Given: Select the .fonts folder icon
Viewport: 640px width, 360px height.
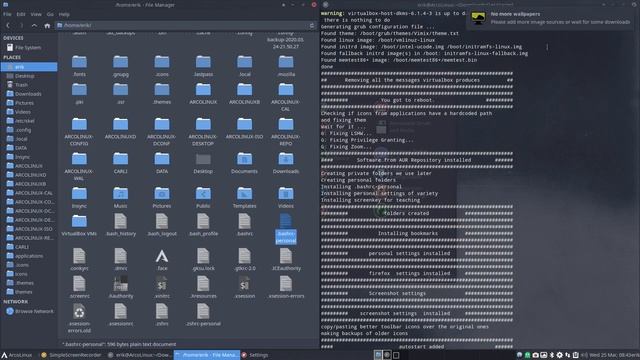Looking at the screenshot, I should click(79, 62).
